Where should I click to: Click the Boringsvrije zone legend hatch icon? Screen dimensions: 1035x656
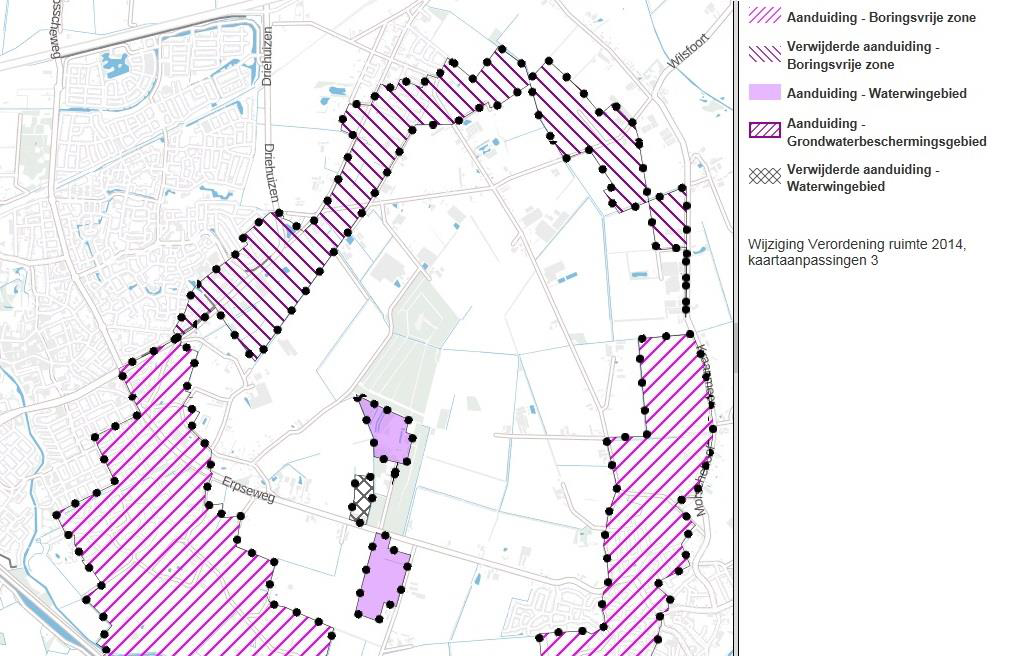765,16
